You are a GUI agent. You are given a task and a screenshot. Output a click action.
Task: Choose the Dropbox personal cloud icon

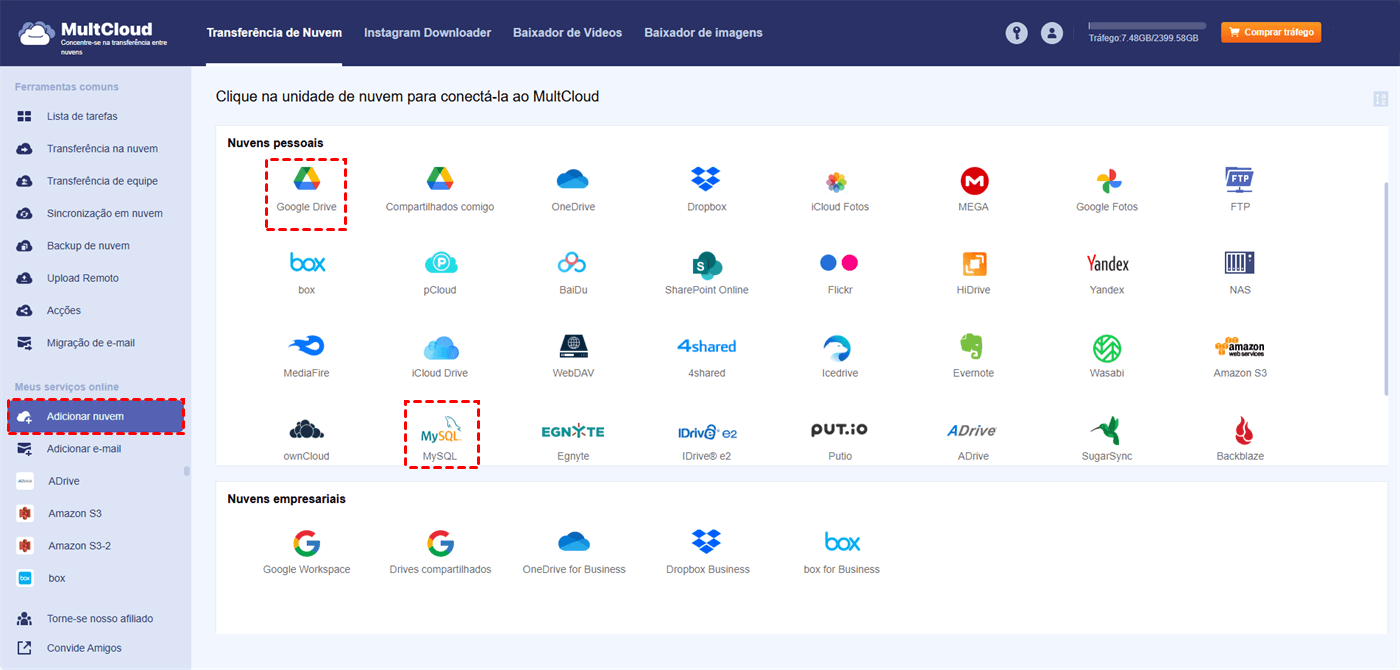[706, 179]
